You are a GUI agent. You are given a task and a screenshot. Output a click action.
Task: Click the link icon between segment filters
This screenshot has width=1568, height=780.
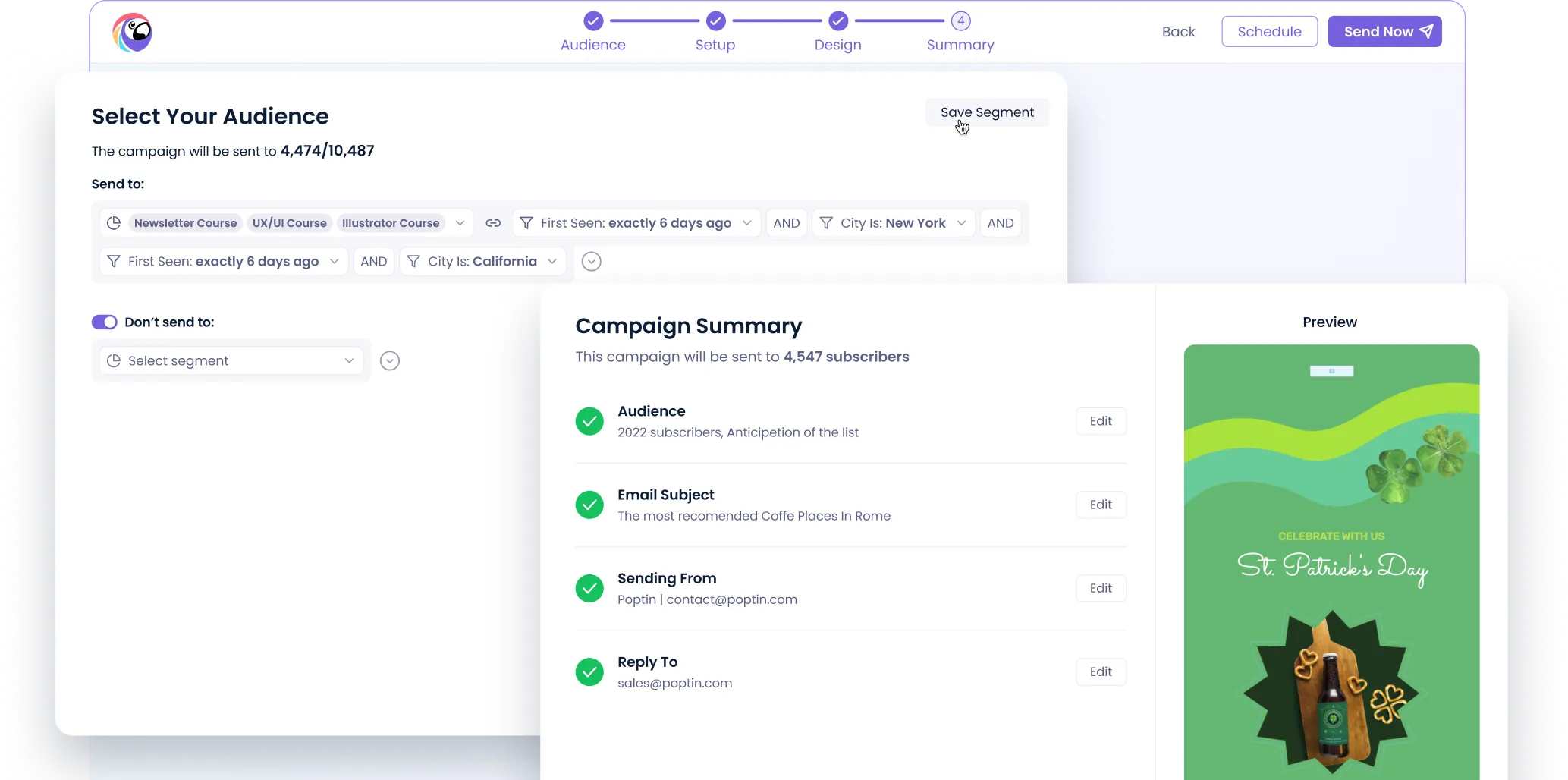click(x=493, y=223)
